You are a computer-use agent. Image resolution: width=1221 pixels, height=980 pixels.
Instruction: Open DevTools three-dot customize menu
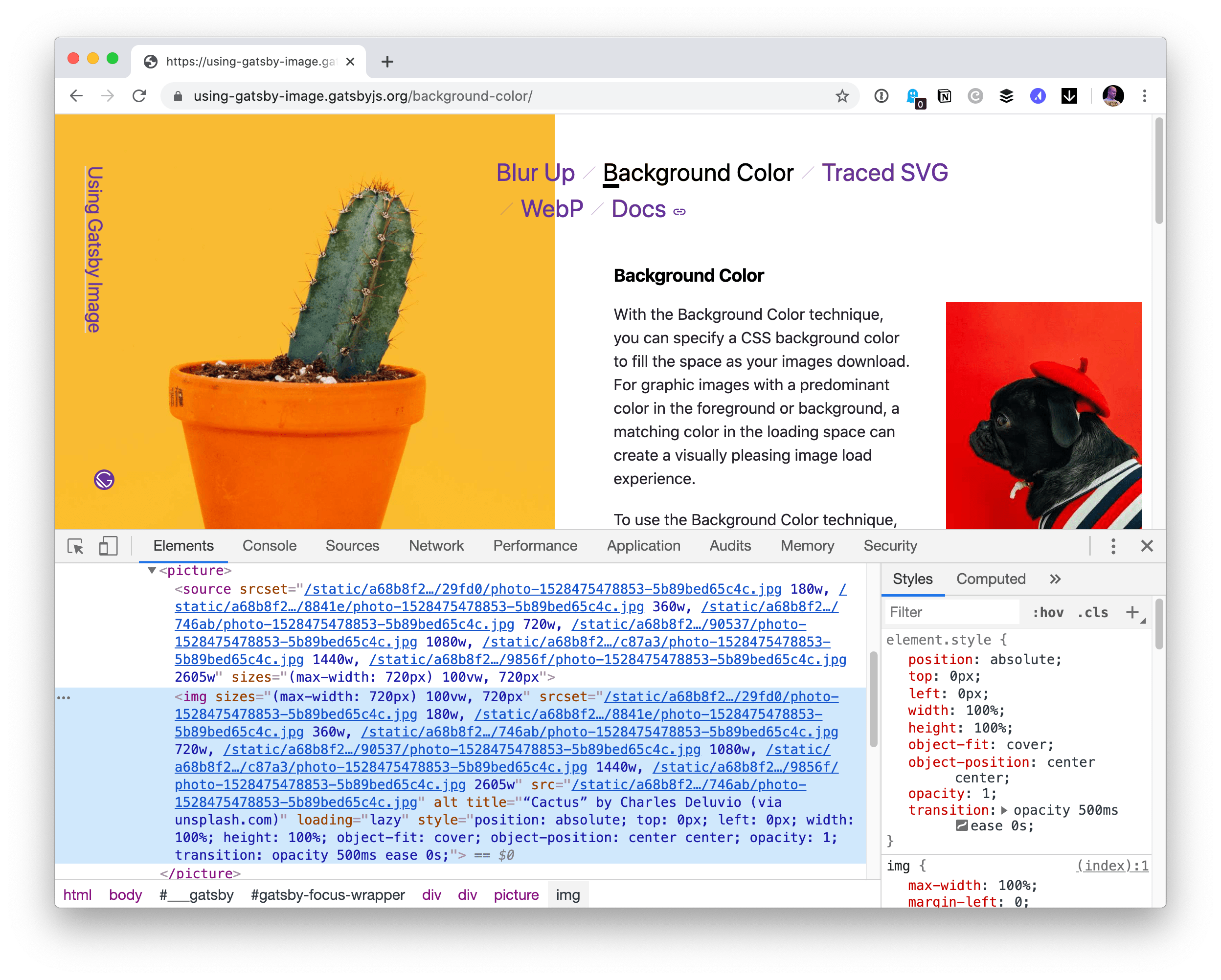point(1113,546)
